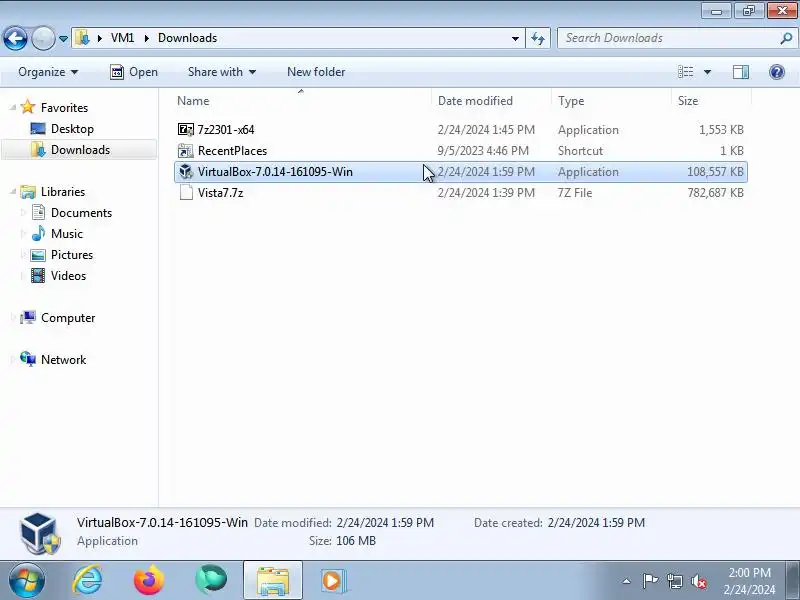The height and width of the screenshot is (600, 800).
Task: Open the Music library
Action: (66, 233)
